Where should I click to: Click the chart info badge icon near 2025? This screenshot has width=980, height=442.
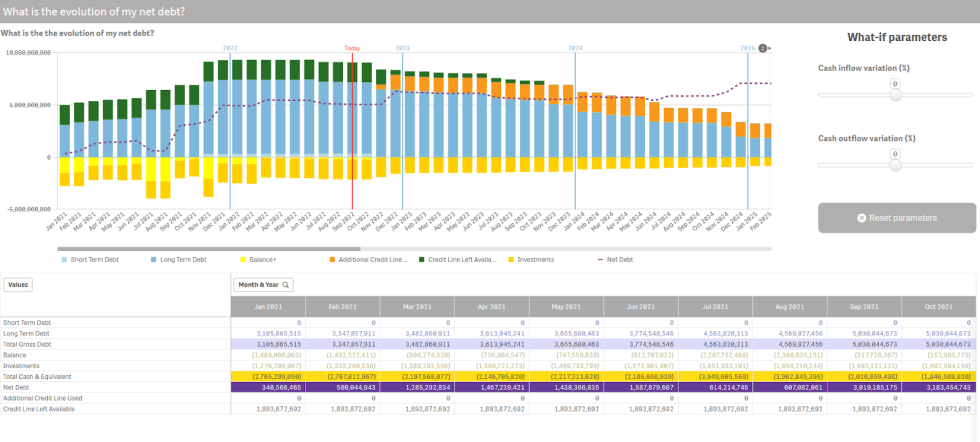[x=763, y=48]
